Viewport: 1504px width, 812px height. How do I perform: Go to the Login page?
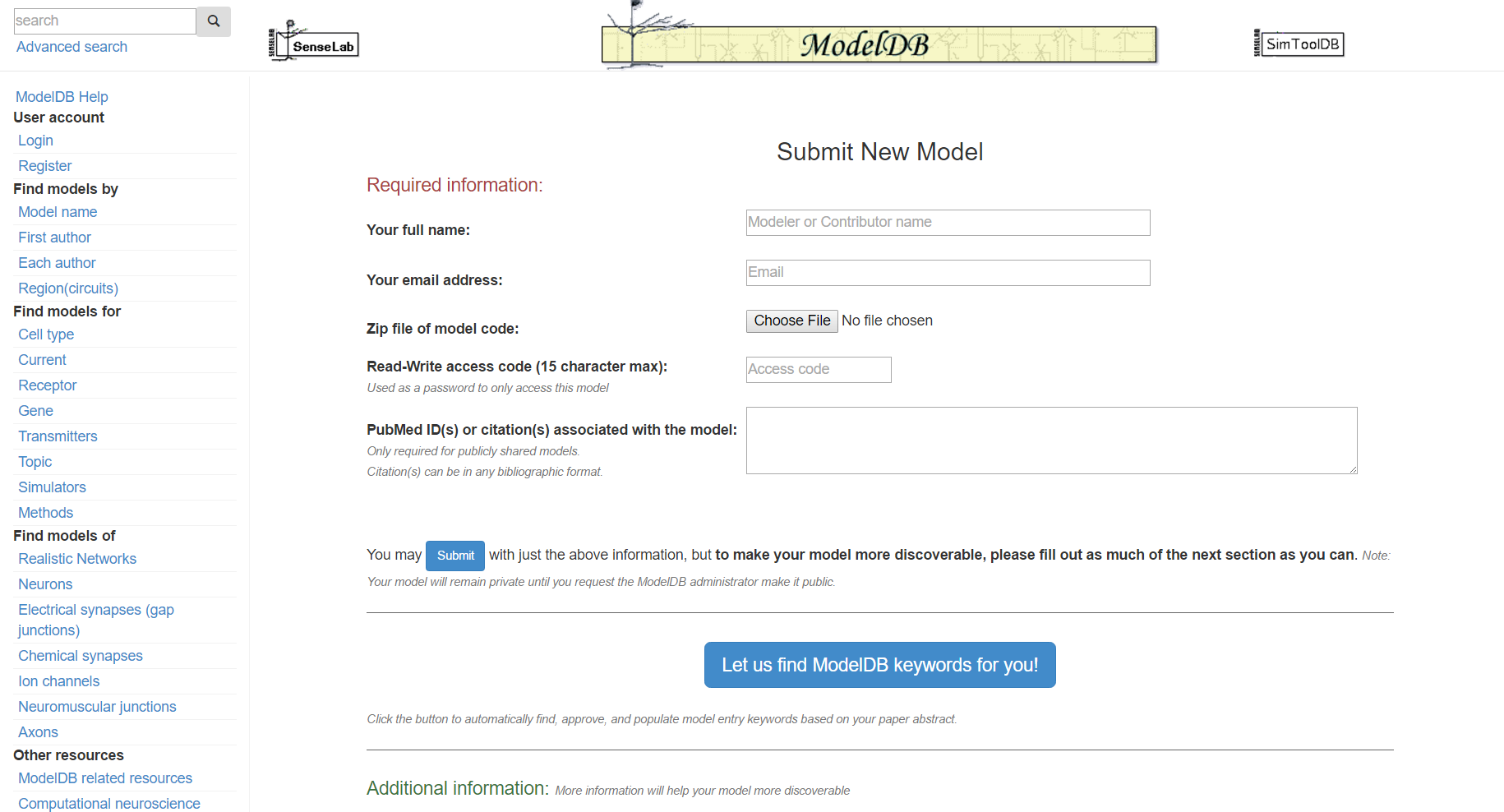pyautogui.click(x=35, y=141)
